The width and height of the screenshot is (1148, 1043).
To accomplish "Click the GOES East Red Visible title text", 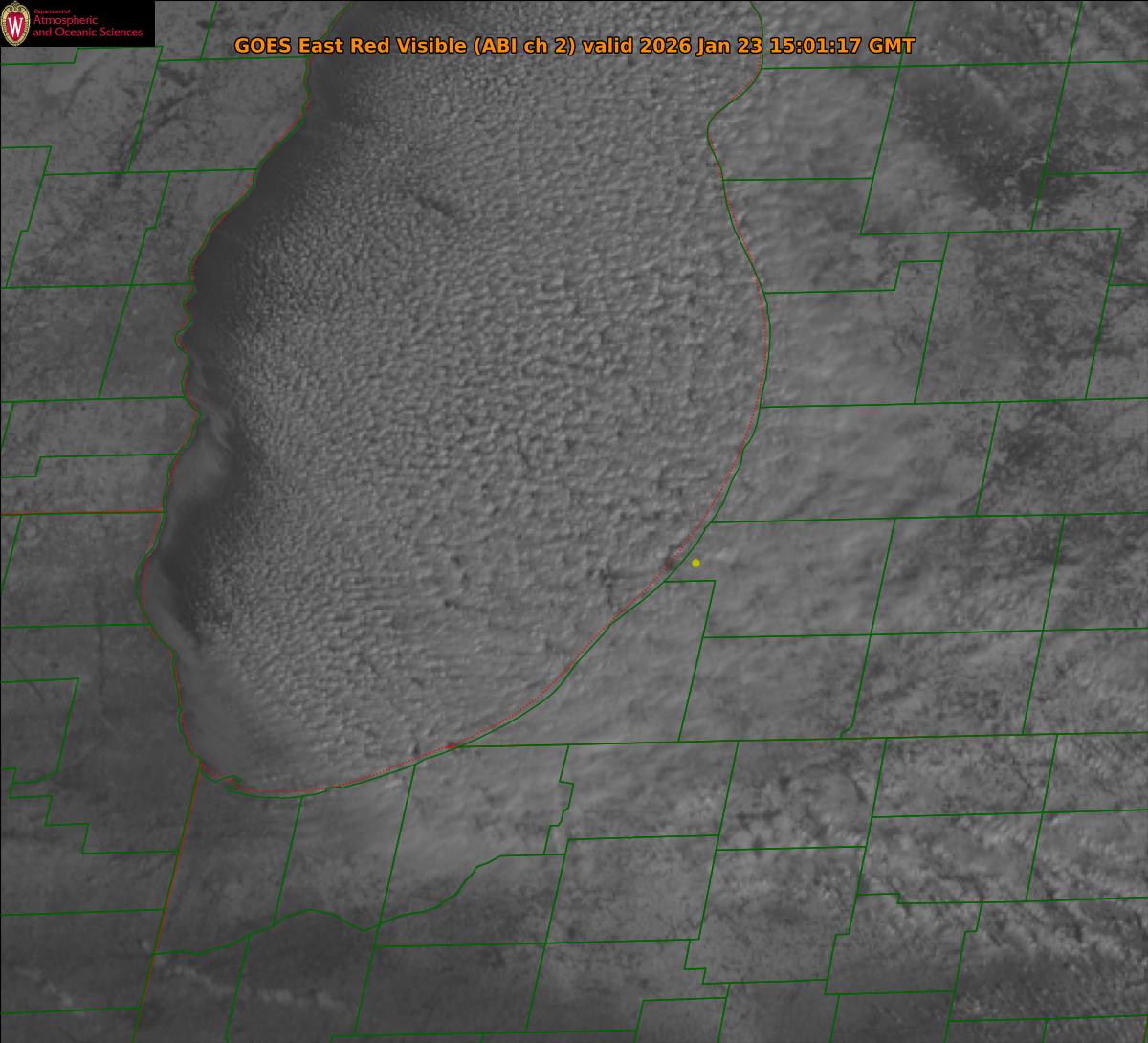I will (x=574, y=46).
